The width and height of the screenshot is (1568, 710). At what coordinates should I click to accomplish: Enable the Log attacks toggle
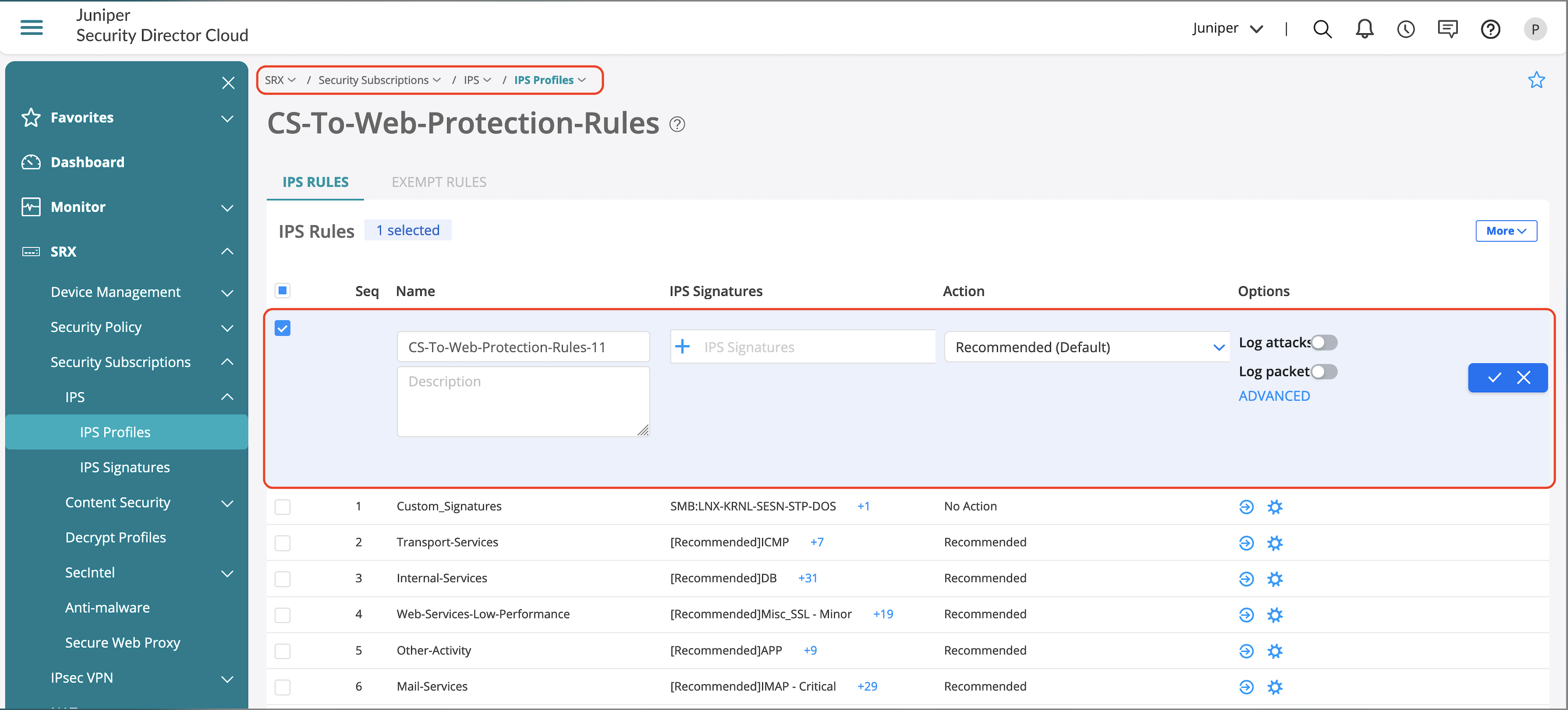(x=1323, y=342)
